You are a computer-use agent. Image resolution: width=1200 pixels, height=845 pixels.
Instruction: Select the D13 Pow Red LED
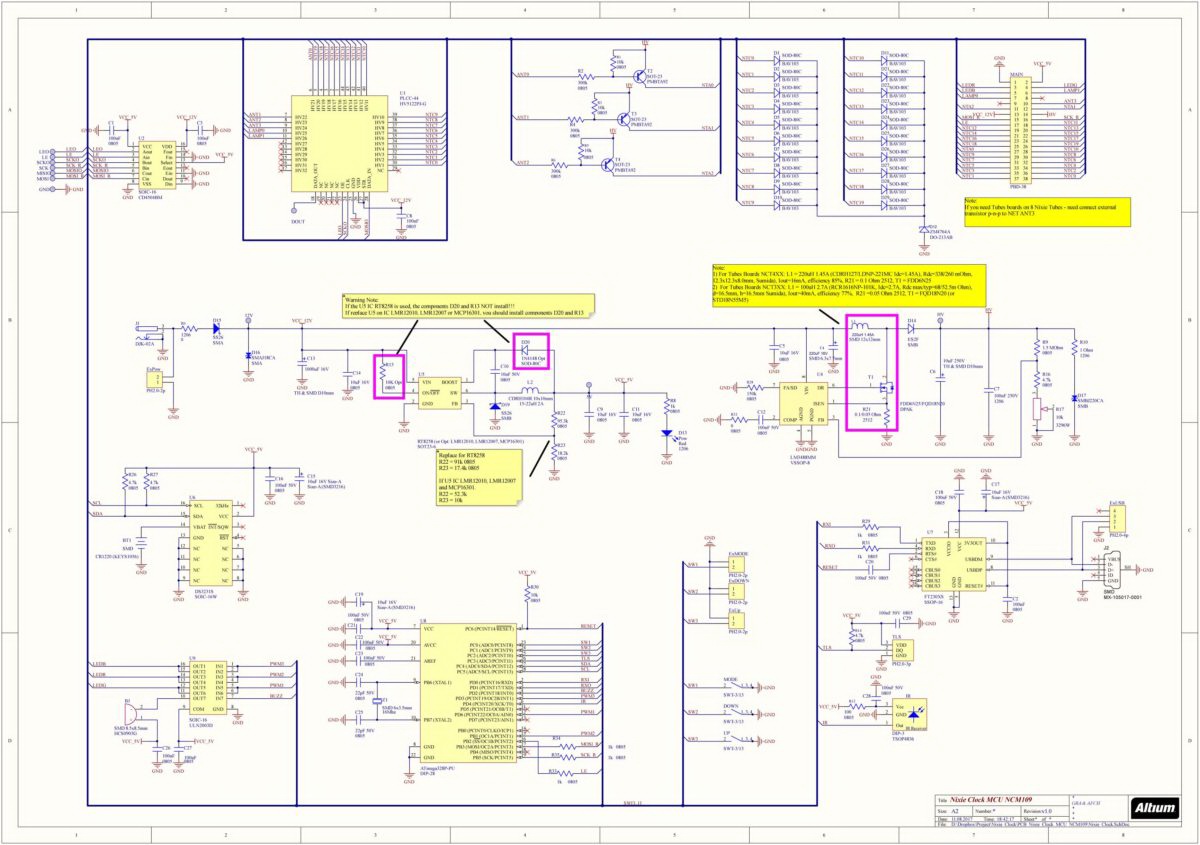[x=667, y=433]
